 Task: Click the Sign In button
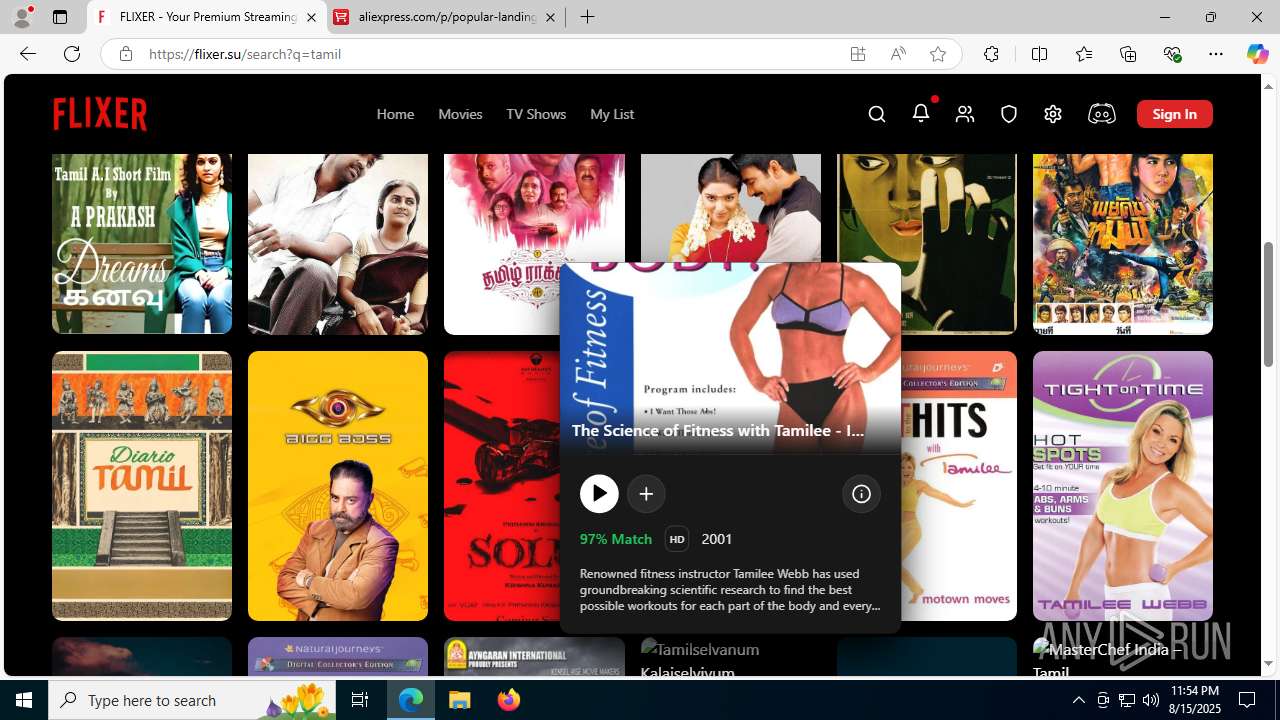coord(1175,114)
